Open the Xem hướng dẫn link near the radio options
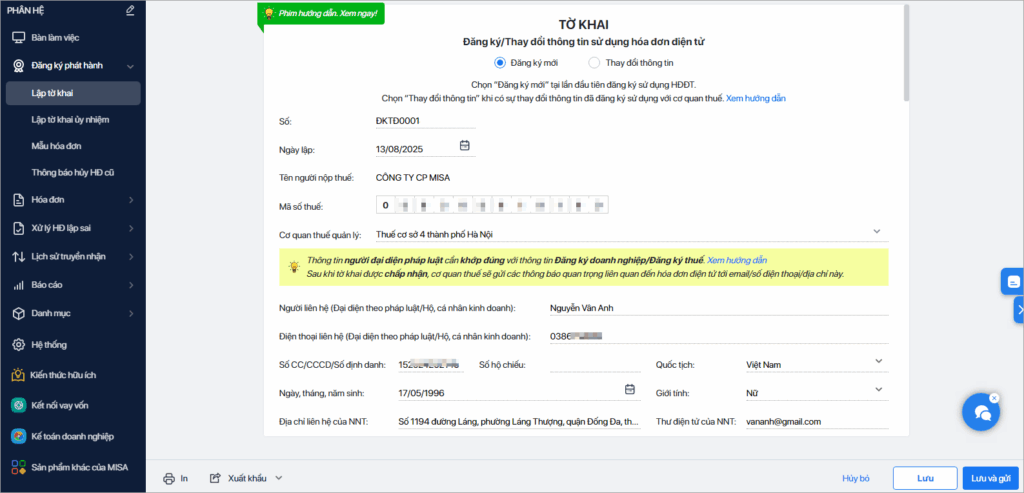This screenshot has width=1024, height=493. click(x=756, y=99)
